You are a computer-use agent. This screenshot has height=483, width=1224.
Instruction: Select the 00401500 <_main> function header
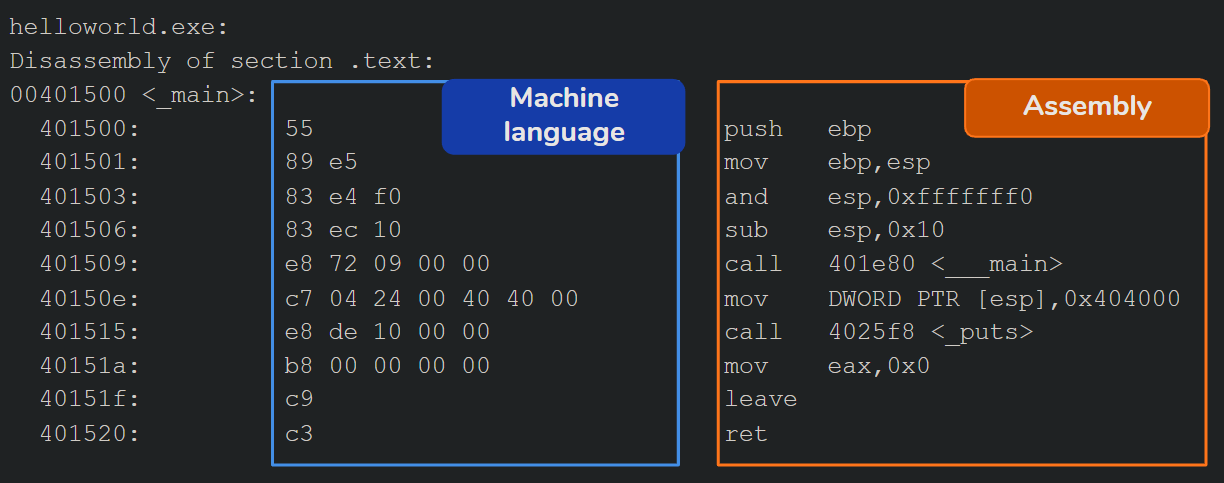coord(134,96)
